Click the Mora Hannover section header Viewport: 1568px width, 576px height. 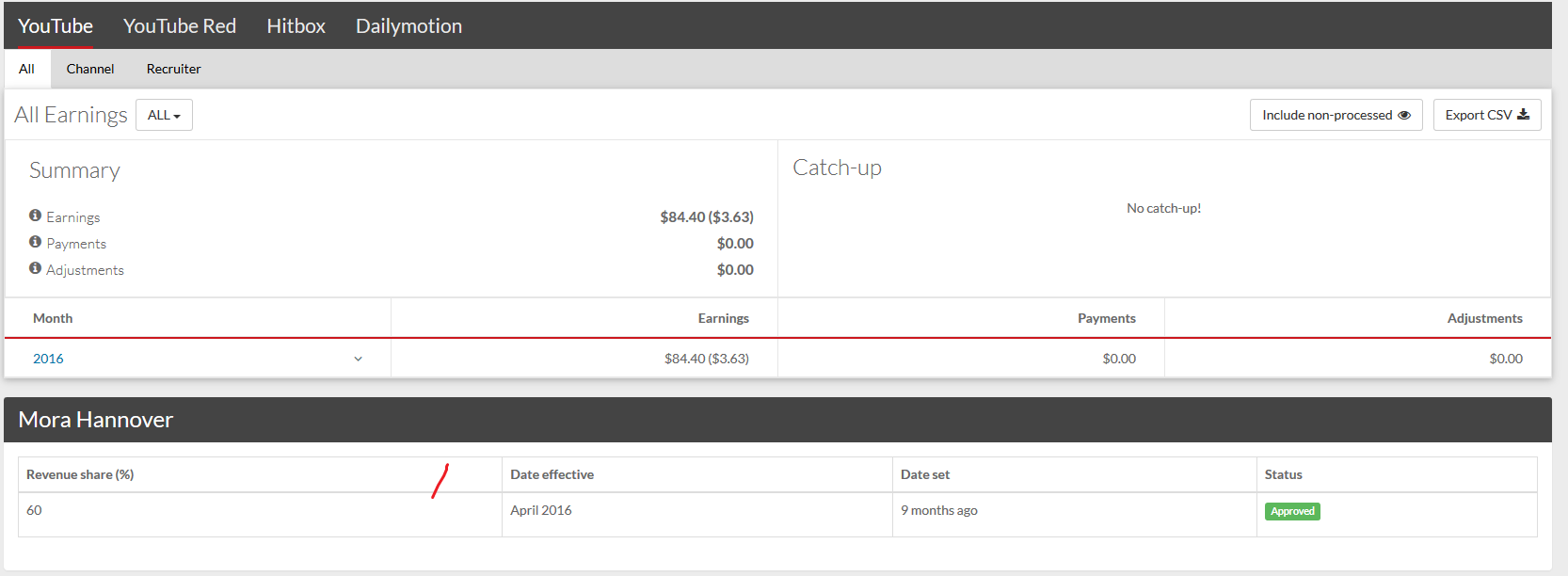[x=95, y=420]
